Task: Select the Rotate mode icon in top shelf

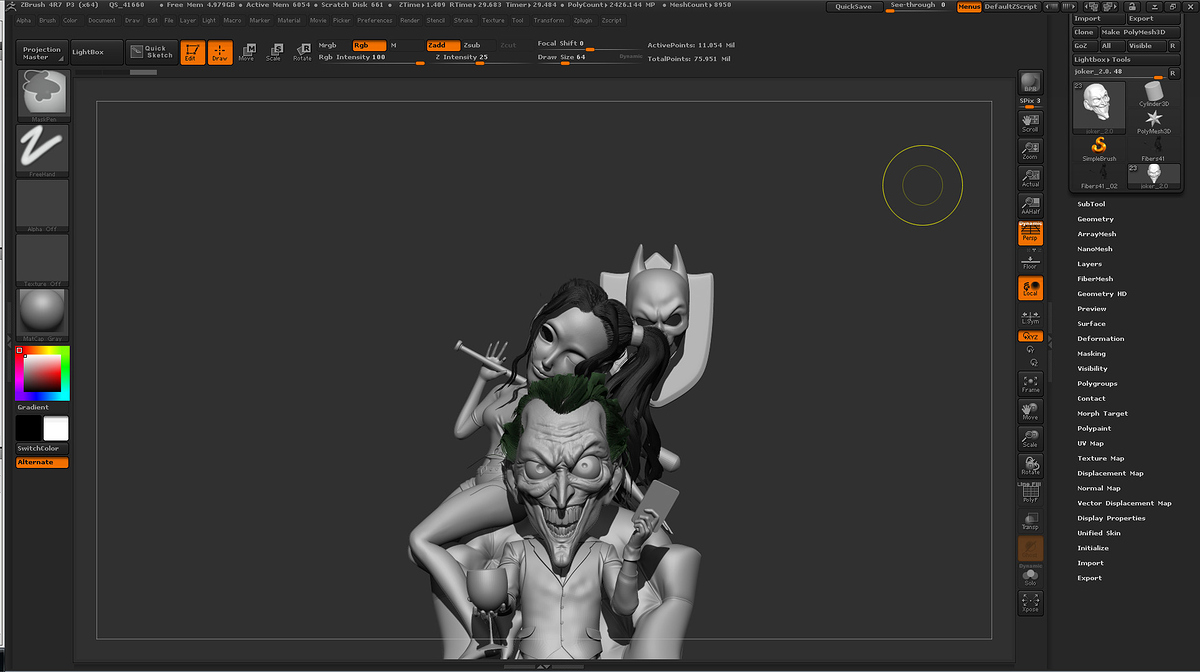Action: [x=302, y=52]
